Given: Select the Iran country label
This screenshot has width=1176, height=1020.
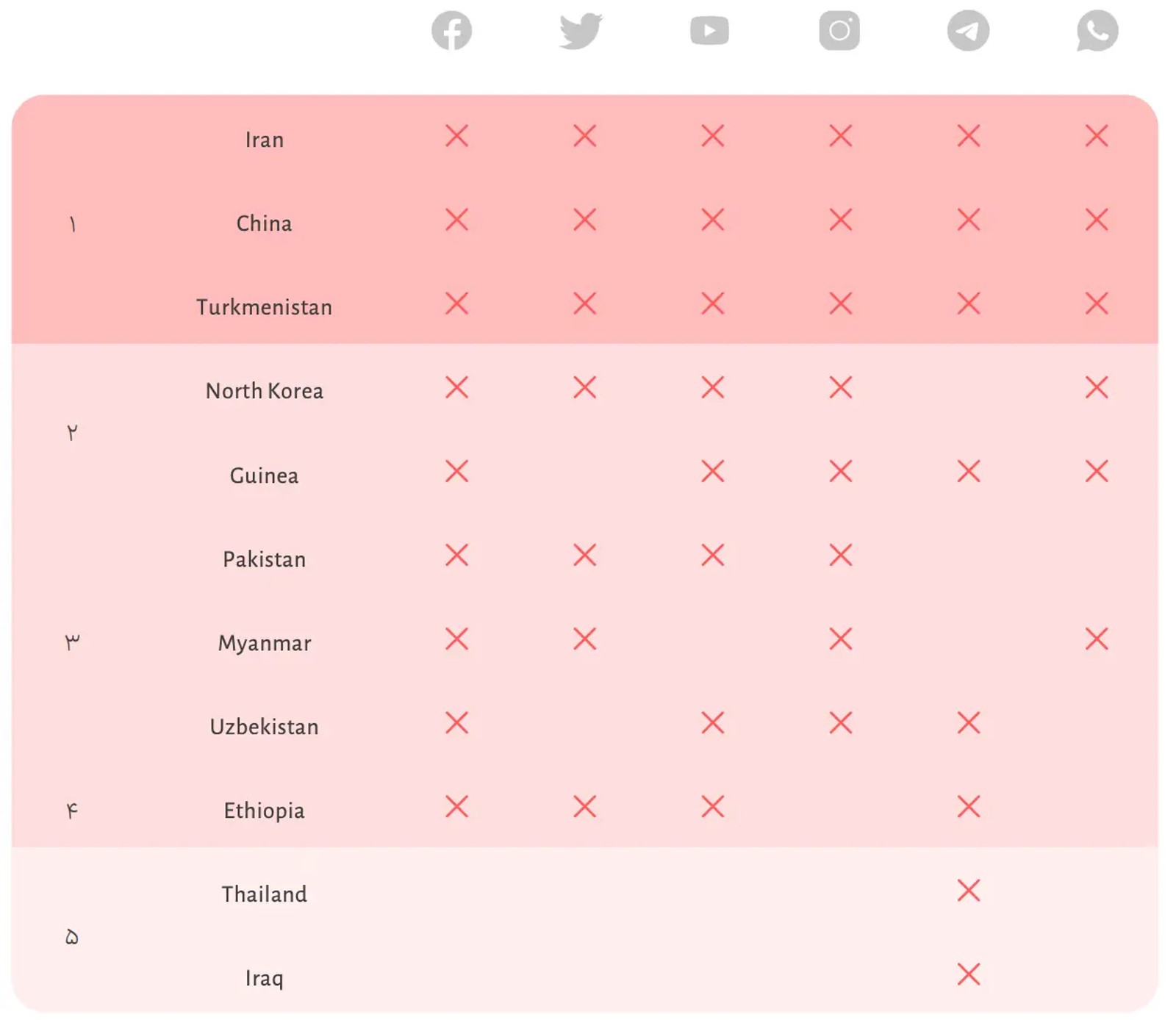Looking at the screenshot, I should 265,140.
